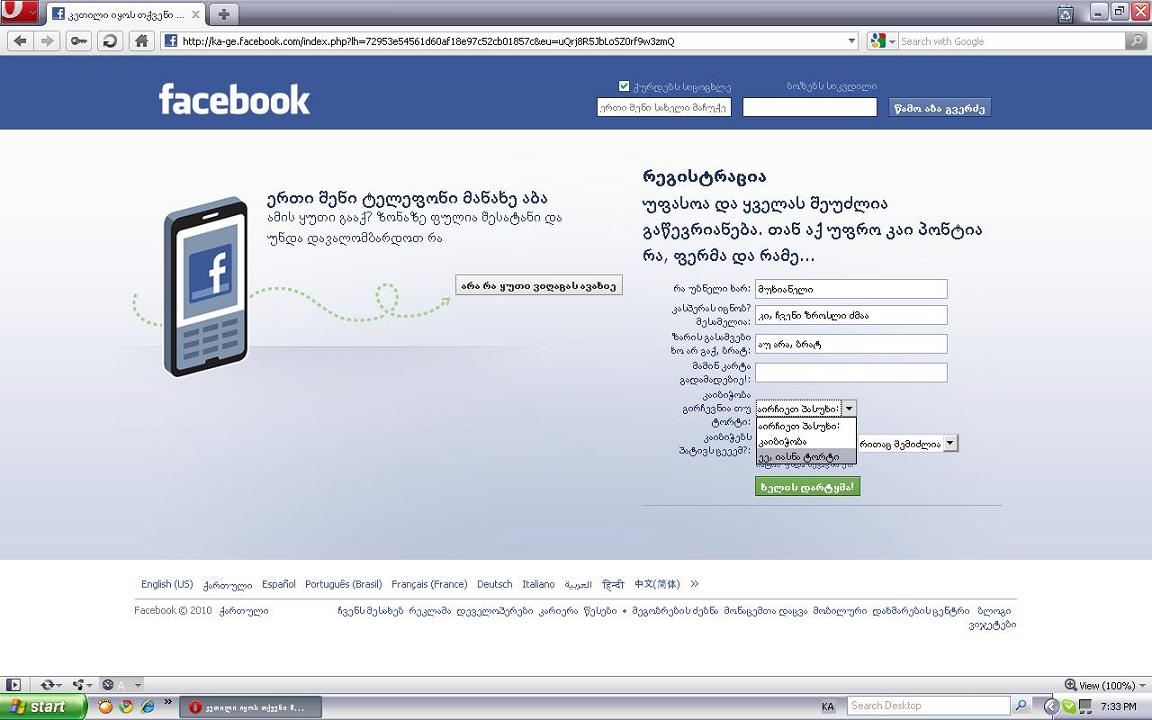Toggle the Opera panel sidebar button
Viewport: 1152px width, 720px height.
(13, 685)
